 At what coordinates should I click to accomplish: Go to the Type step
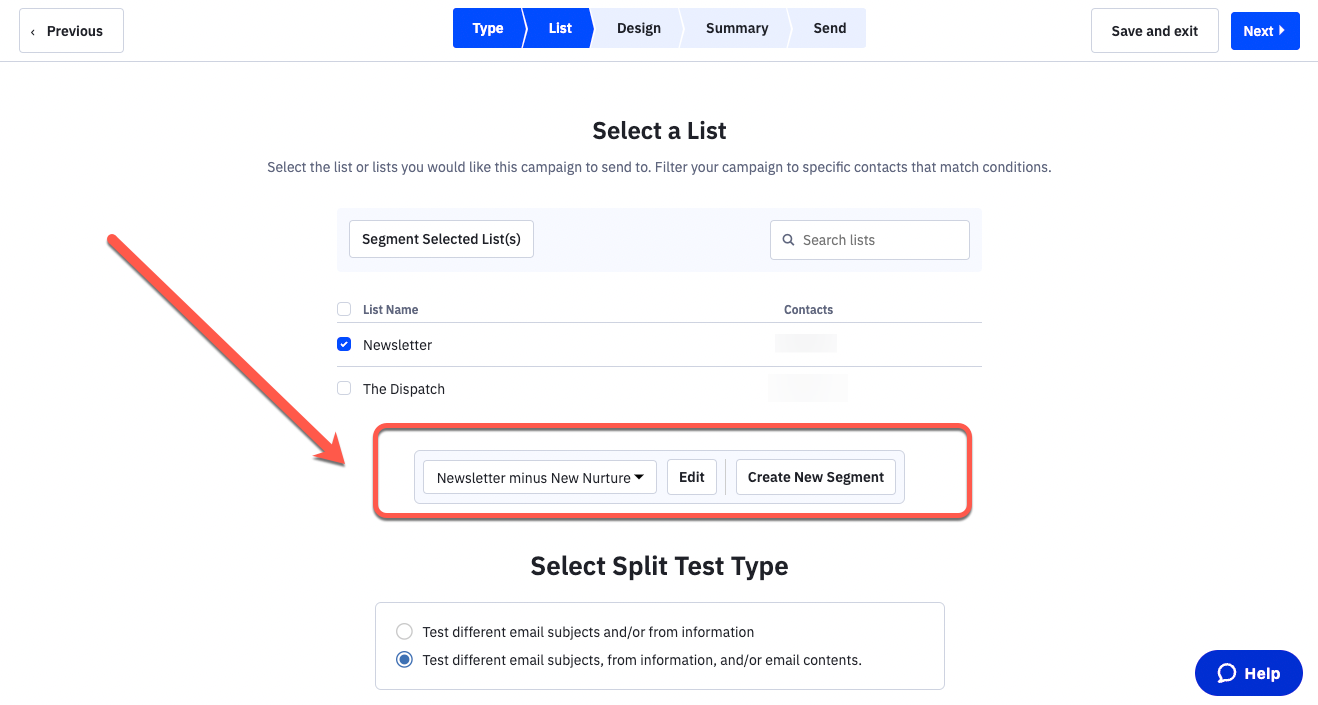[x=487, y=28]
